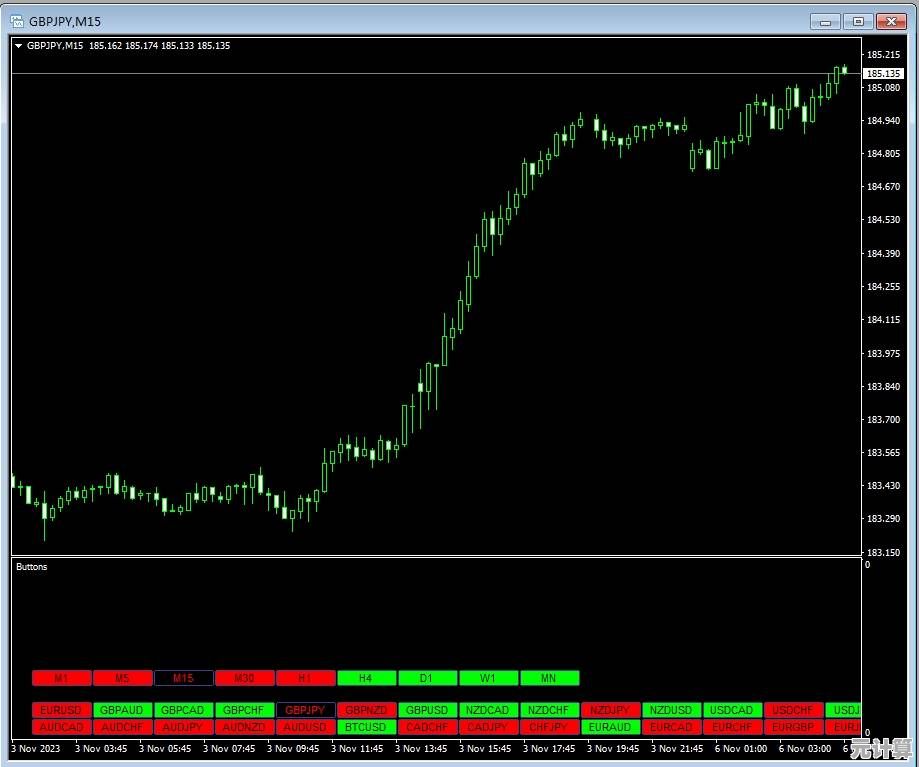Select the W1 weekly timeframe
The width and height of the screenshot is (919, 767).
point(488,678)
